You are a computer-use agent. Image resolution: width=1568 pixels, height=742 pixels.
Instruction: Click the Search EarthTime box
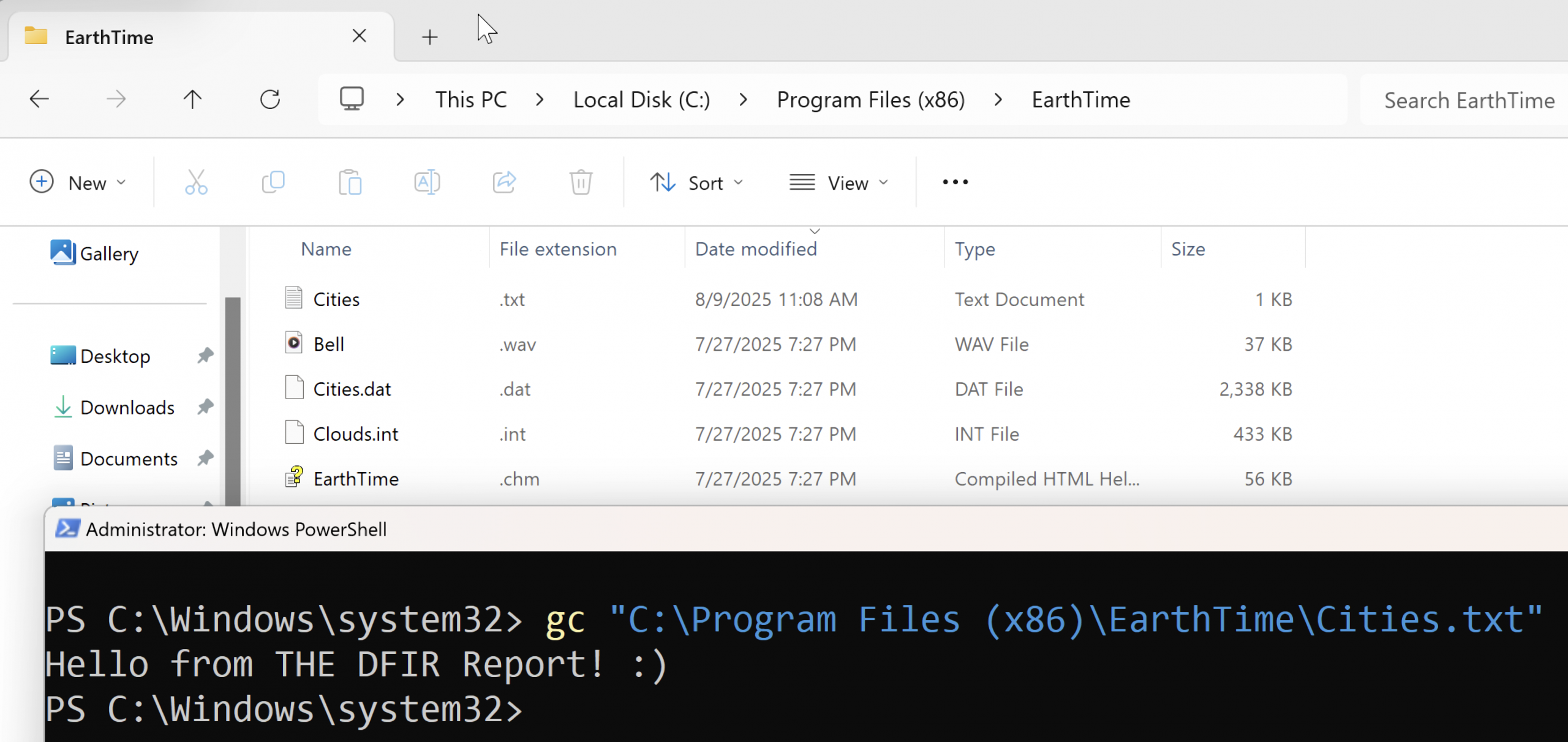(x=1464, y=100)
